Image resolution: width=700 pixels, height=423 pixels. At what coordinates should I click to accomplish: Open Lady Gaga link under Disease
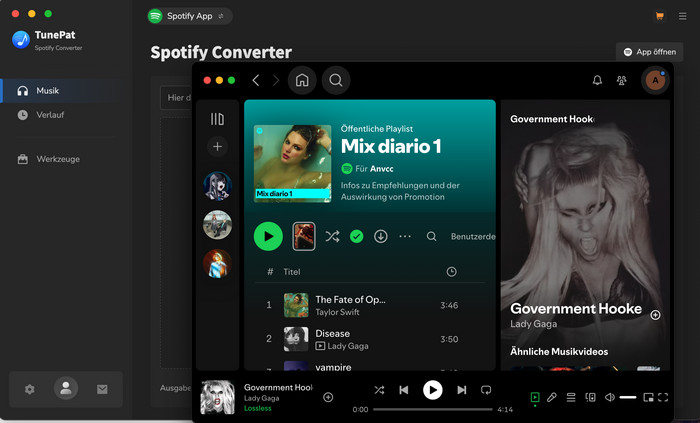[348, 346]
